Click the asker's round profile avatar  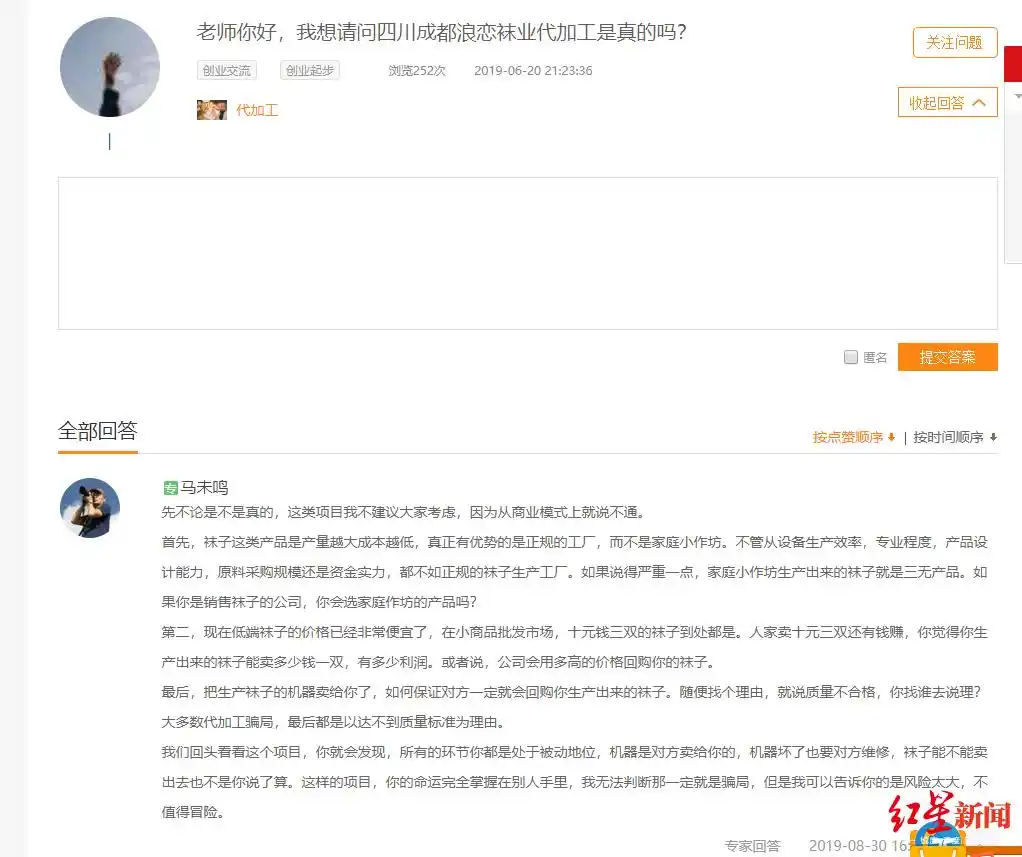pos(110,67)
